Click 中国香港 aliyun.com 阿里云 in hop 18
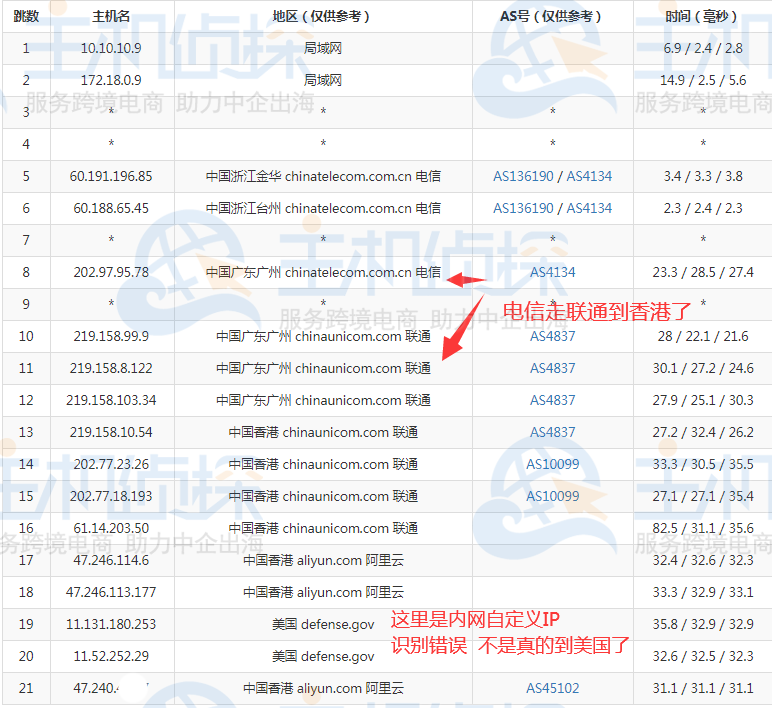 tap(323, 592)
